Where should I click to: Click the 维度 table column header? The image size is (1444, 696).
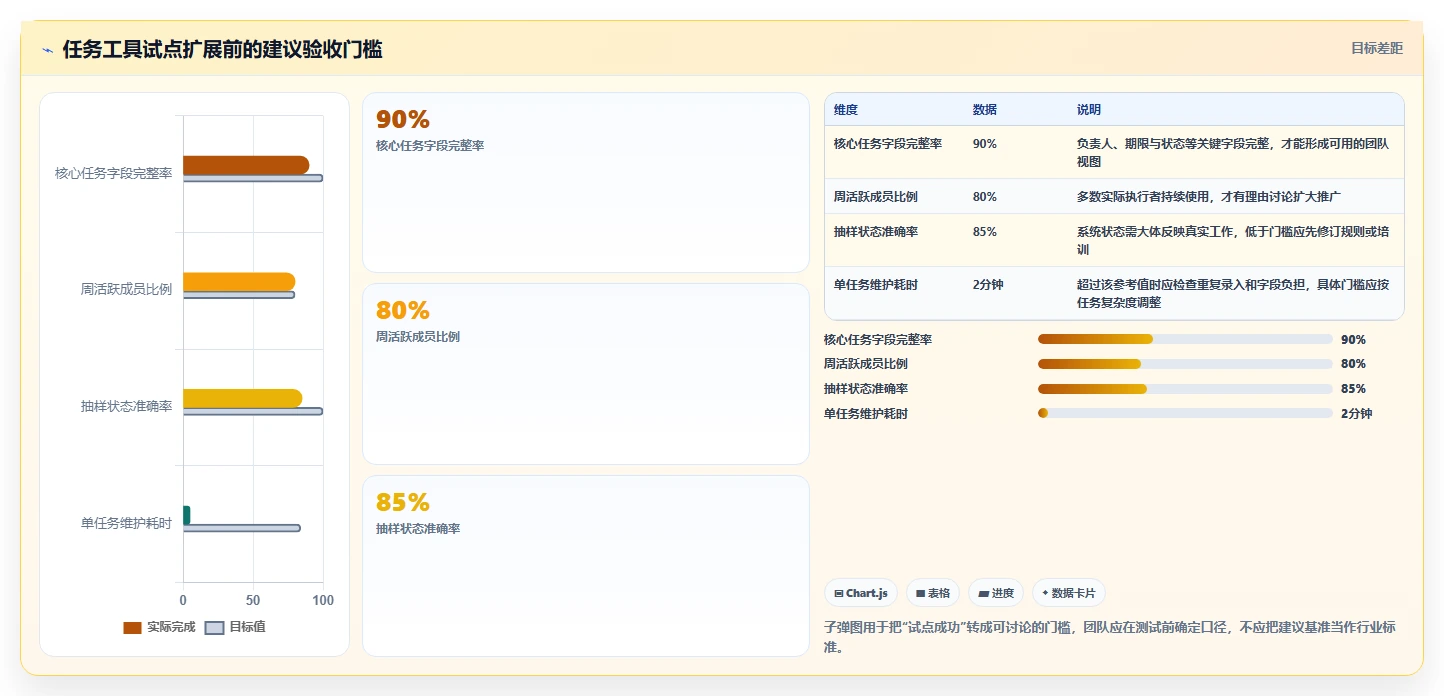[x=846, y=110]
